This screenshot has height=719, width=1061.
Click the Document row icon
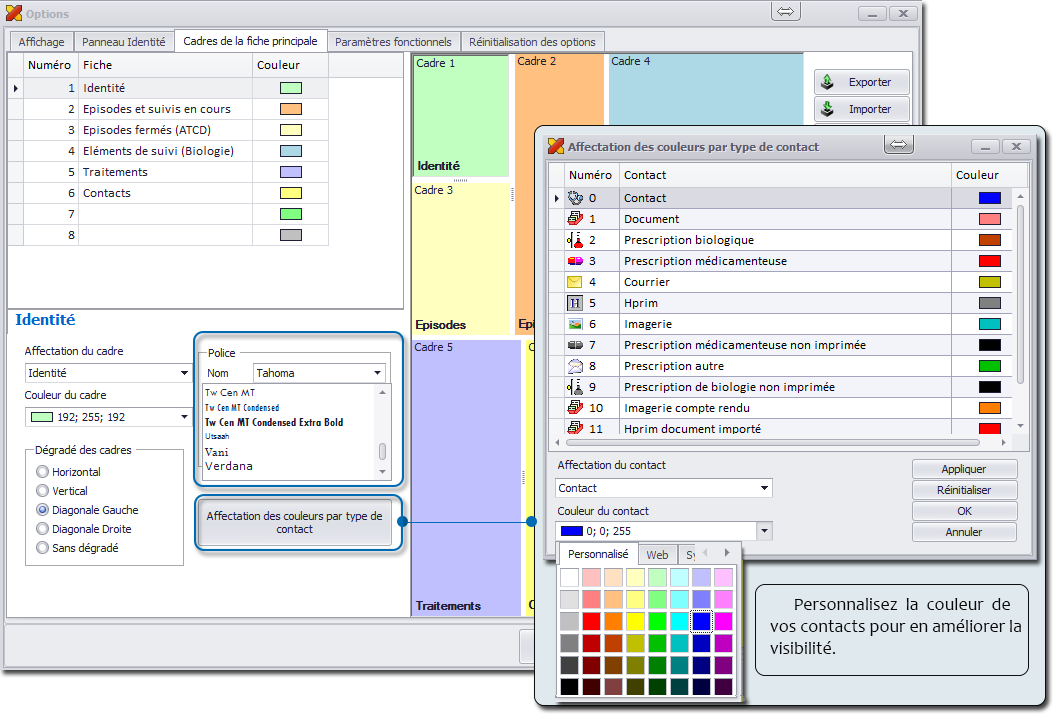tap(575, 219)
